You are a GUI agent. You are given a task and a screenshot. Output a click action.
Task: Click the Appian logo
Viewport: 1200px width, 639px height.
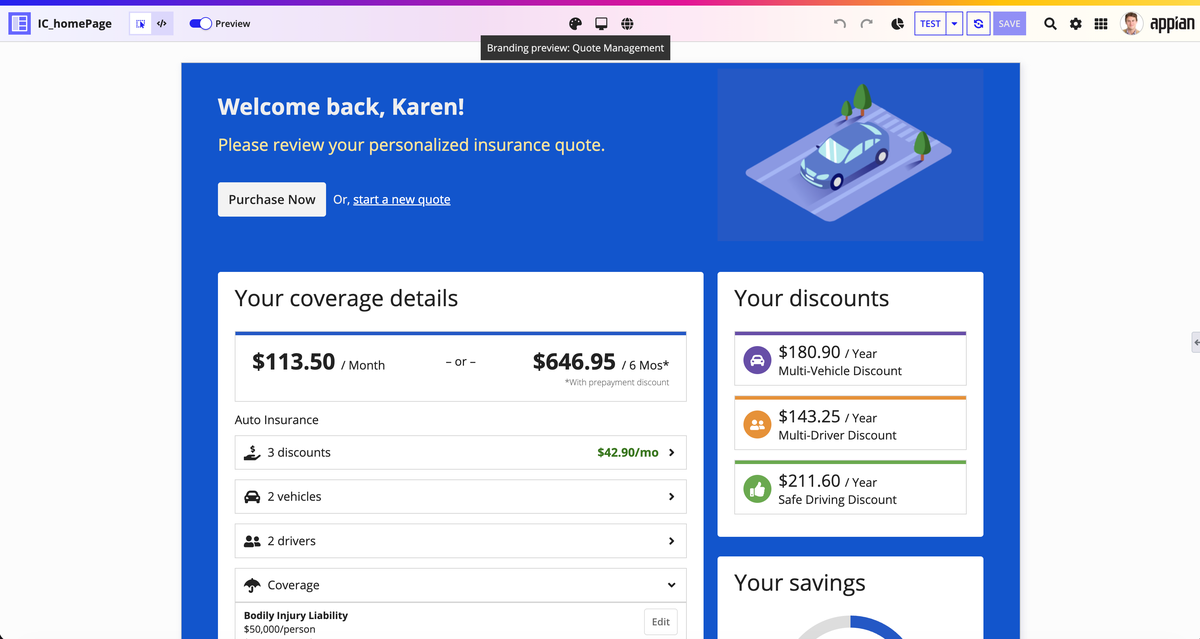click(1172, 24)
